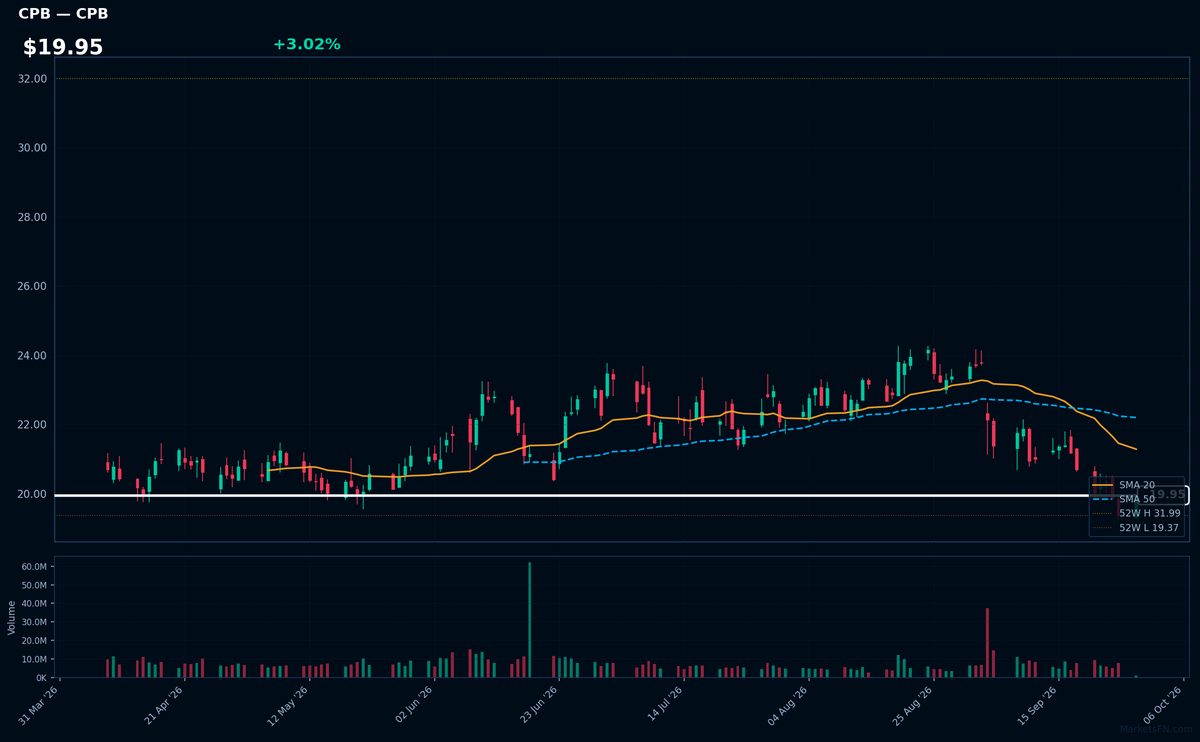Click the white current-price horizontal line
Screen dimensions: 1200x742
620,495
